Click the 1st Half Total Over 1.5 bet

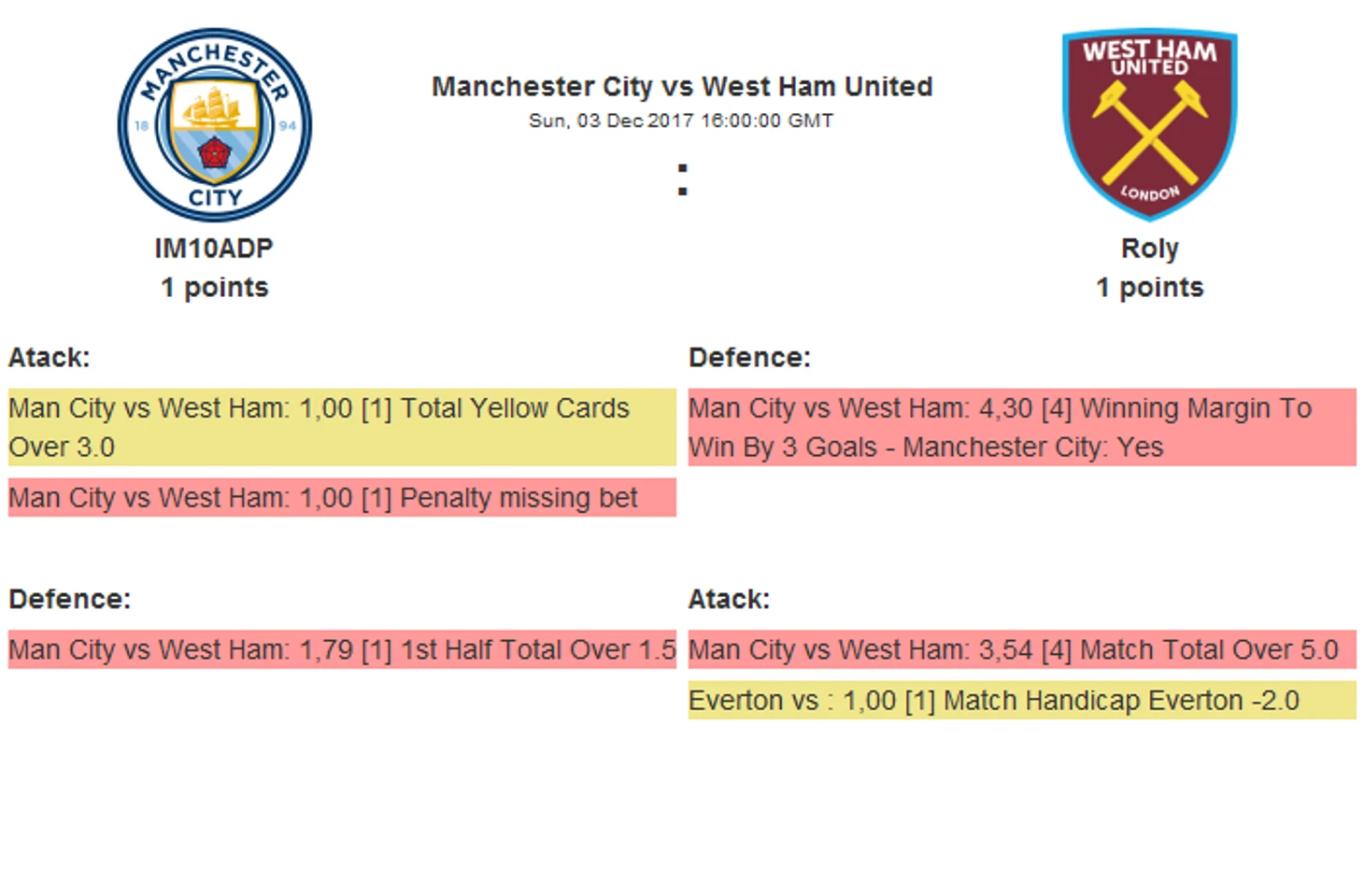(x=341, y=649)
